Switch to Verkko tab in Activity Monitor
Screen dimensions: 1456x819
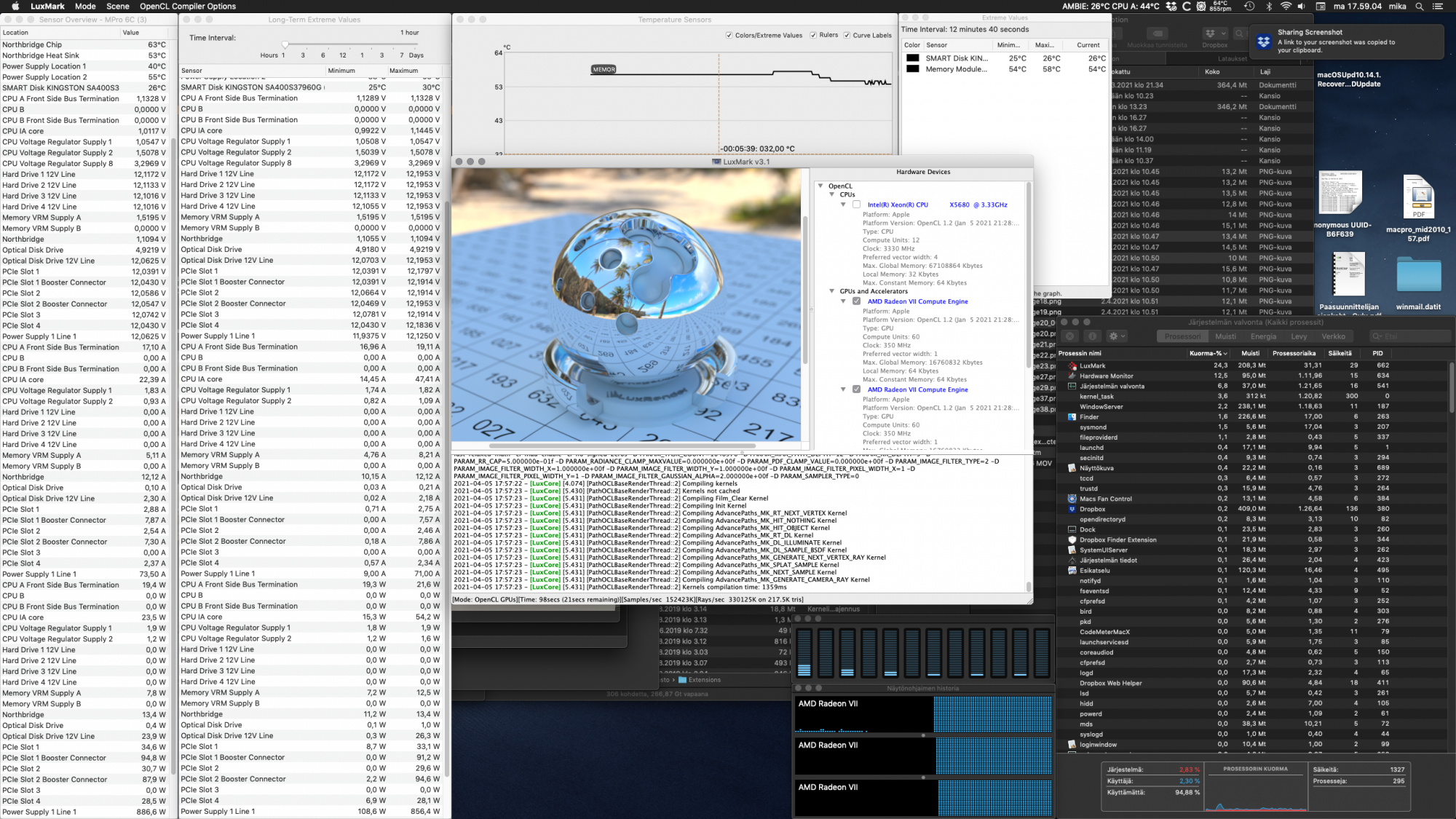(1333, 336)
